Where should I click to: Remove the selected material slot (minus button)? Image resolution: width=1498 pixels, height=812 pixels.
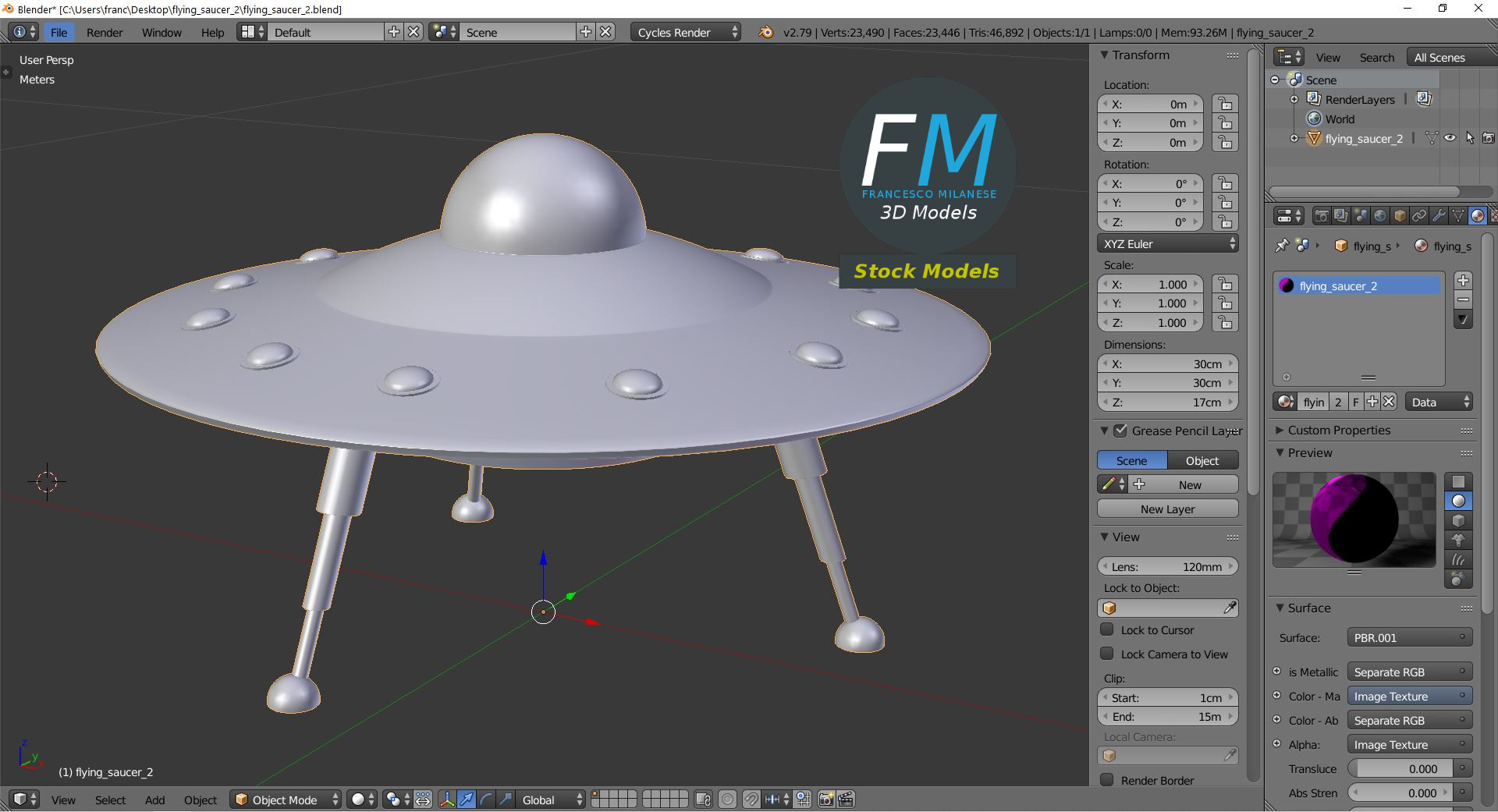(1464, 300)
